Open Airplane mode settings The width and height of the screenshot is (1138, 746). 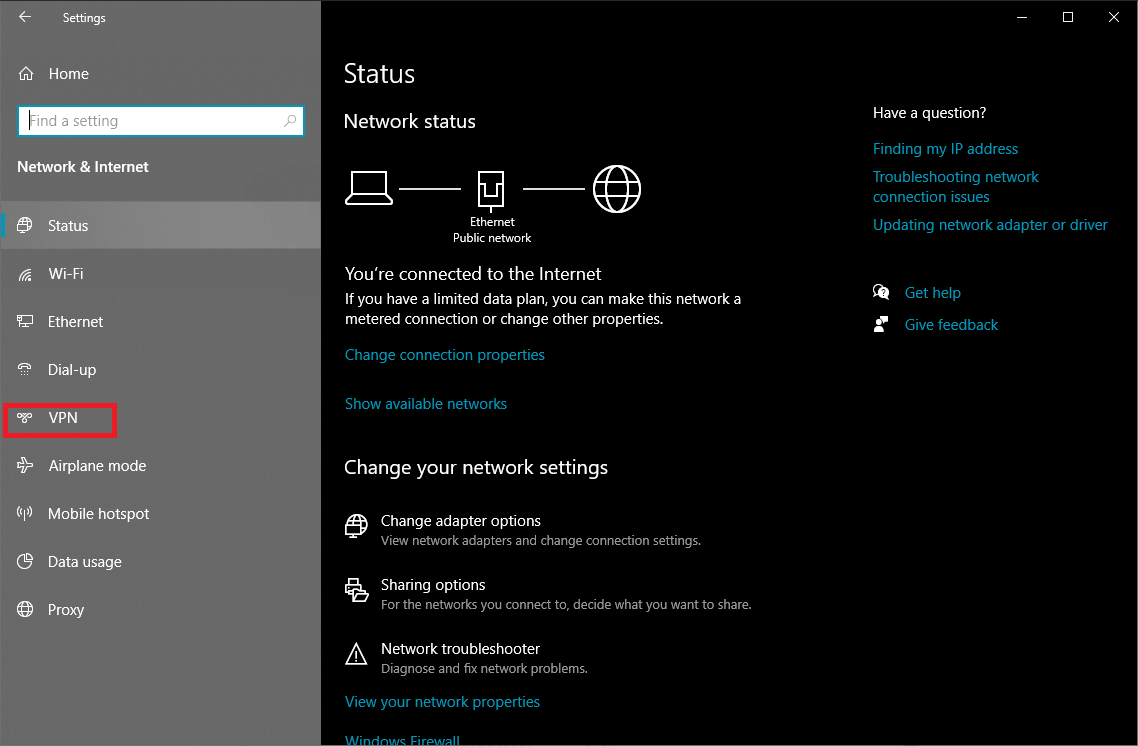tap(160, 465)
